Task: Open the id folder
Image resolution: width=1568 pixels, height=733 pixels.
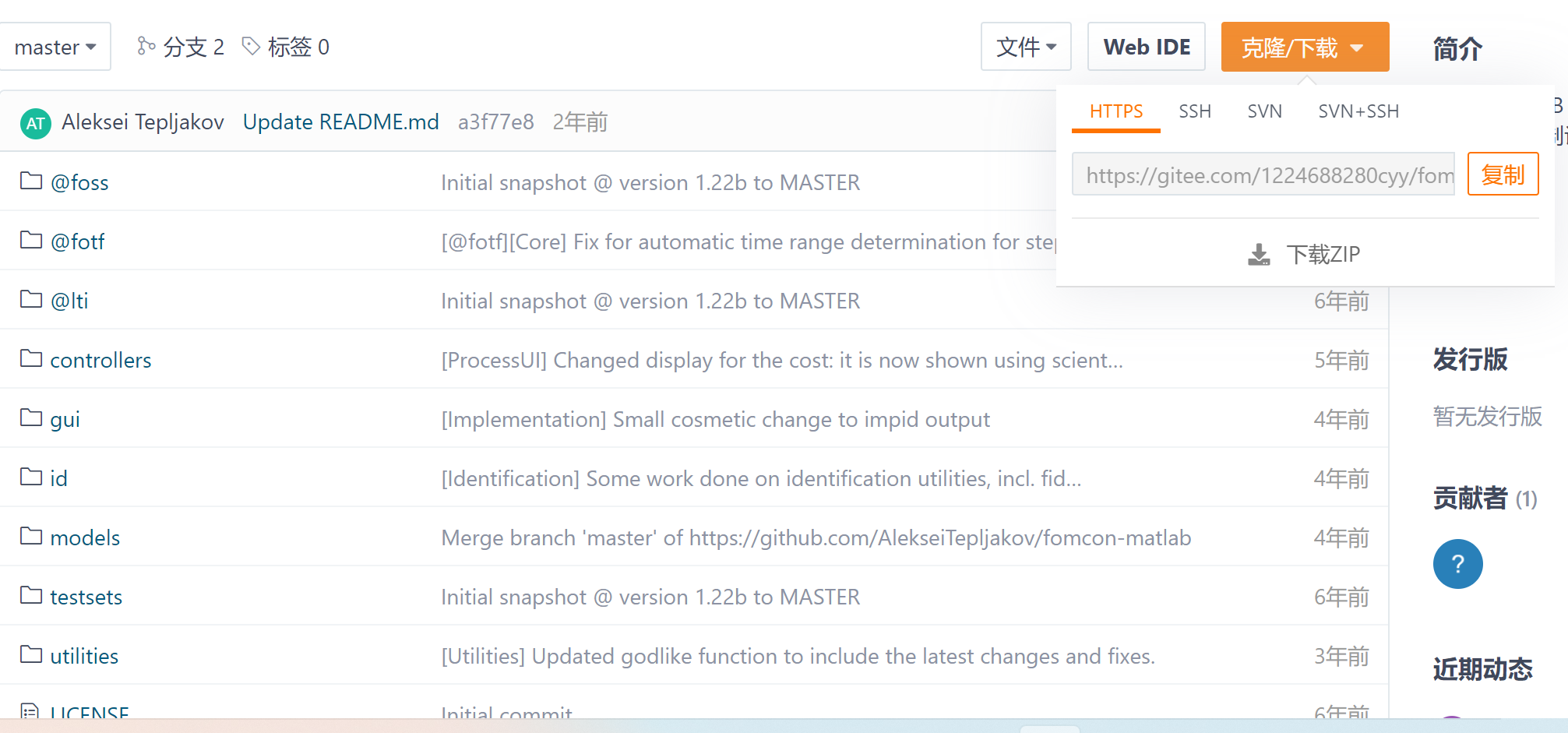Action: pyautogui.click(x=58, y=478)
